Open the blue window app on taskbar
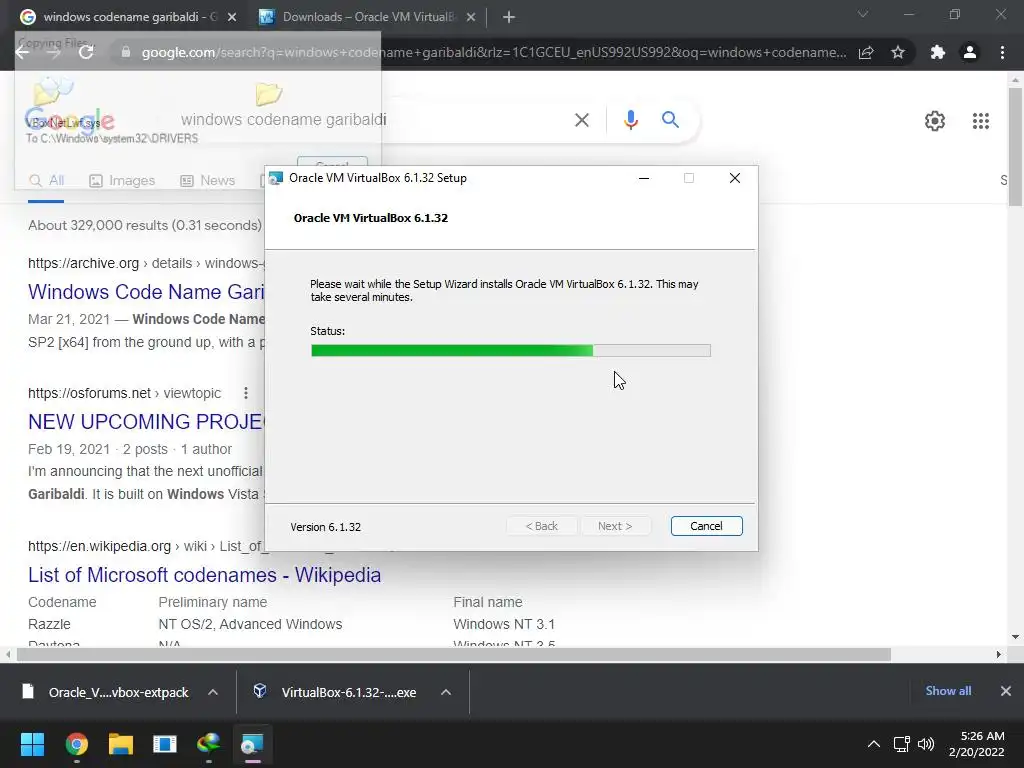 165,744
